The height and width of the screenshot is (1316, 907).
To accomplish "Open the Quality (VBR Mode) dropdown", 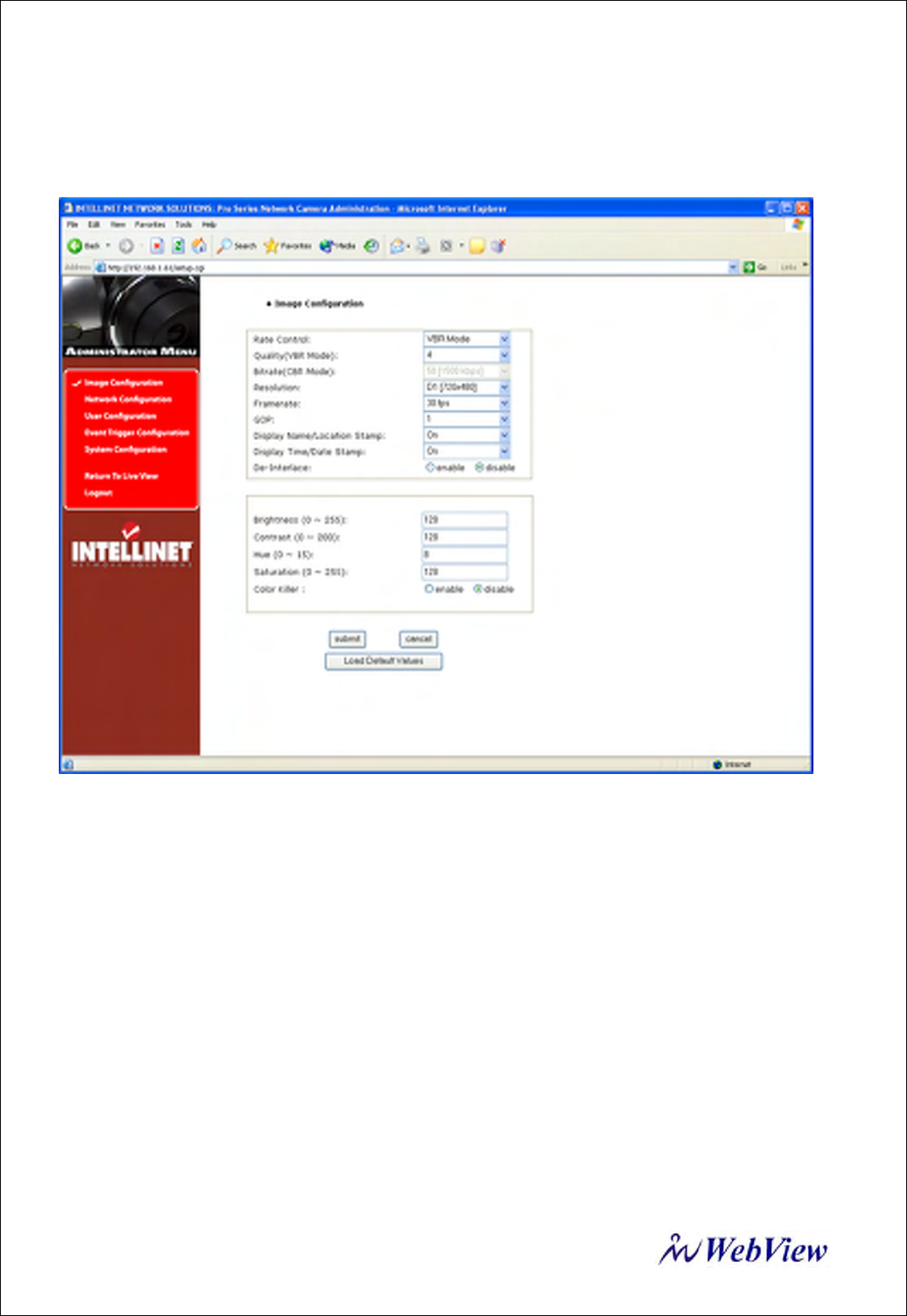I will [466, 355].
